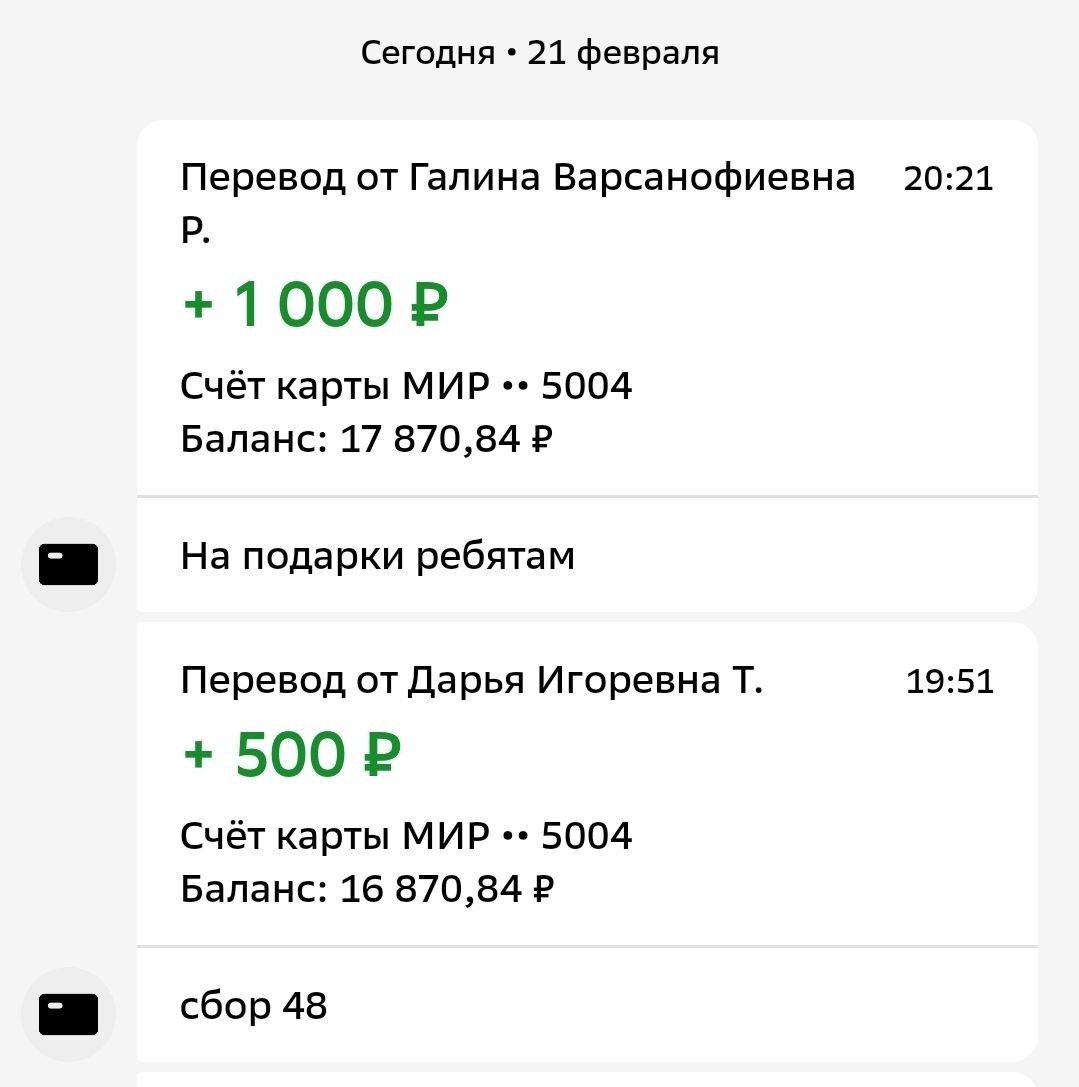The height and width of the screenshot is (1087, 1079).
Task: Tap the word "Сегодня" in header
Action: (427, 53)
